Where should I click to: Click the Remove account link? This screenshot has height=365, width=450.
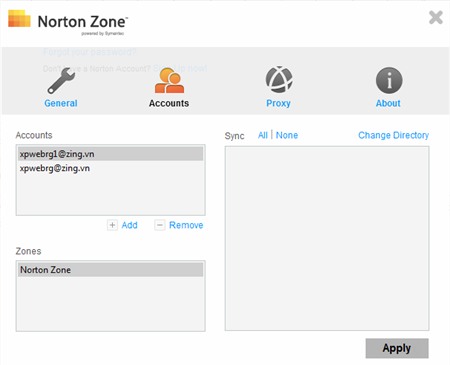(x=186, y=225)
